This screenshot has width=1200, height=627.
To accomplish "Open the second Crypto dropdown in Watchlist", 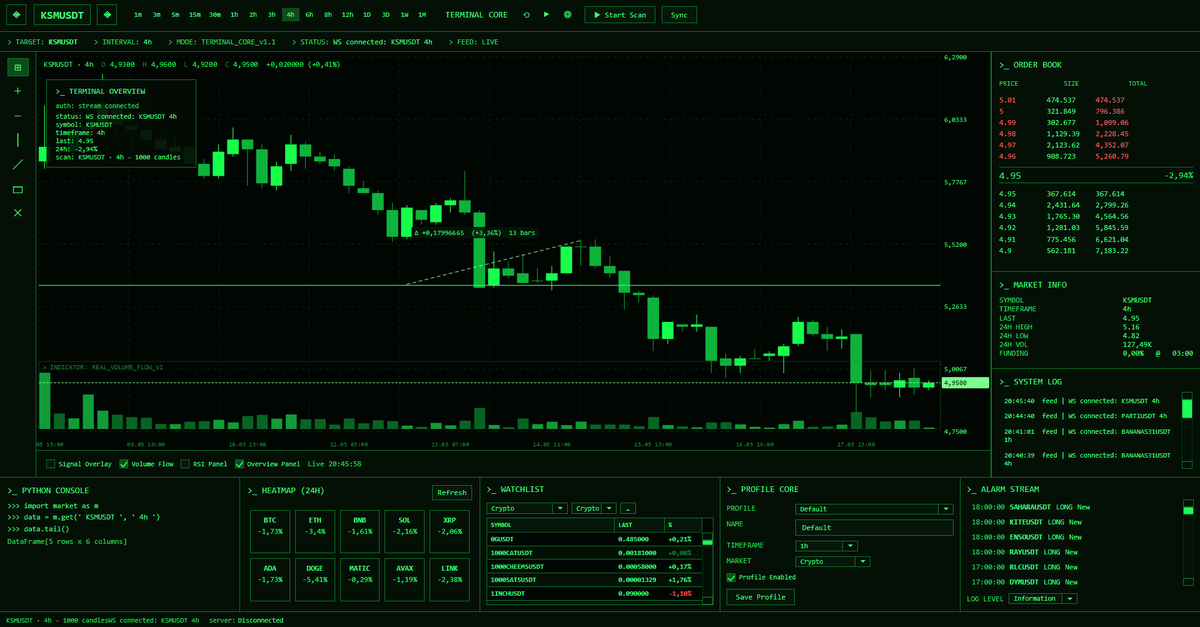I will pos(594,508).
